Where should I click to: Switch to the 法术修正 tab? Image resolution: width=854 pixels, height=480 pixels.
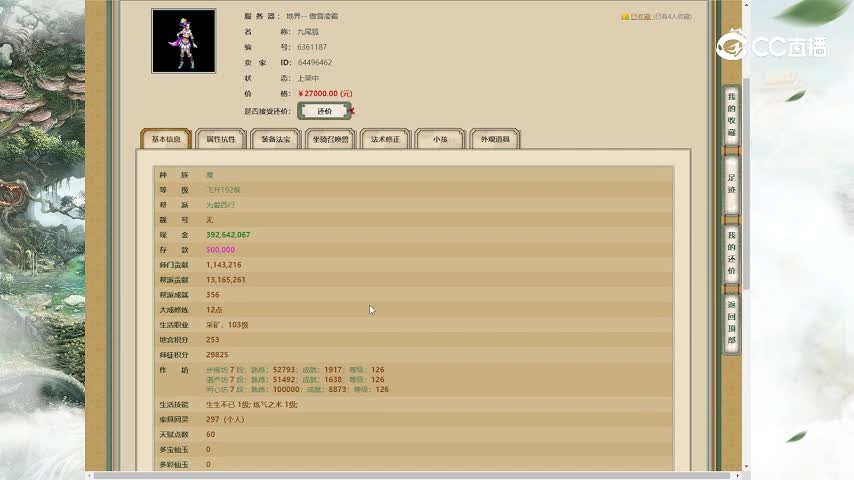pyautogui.click(x=385, y=140)
